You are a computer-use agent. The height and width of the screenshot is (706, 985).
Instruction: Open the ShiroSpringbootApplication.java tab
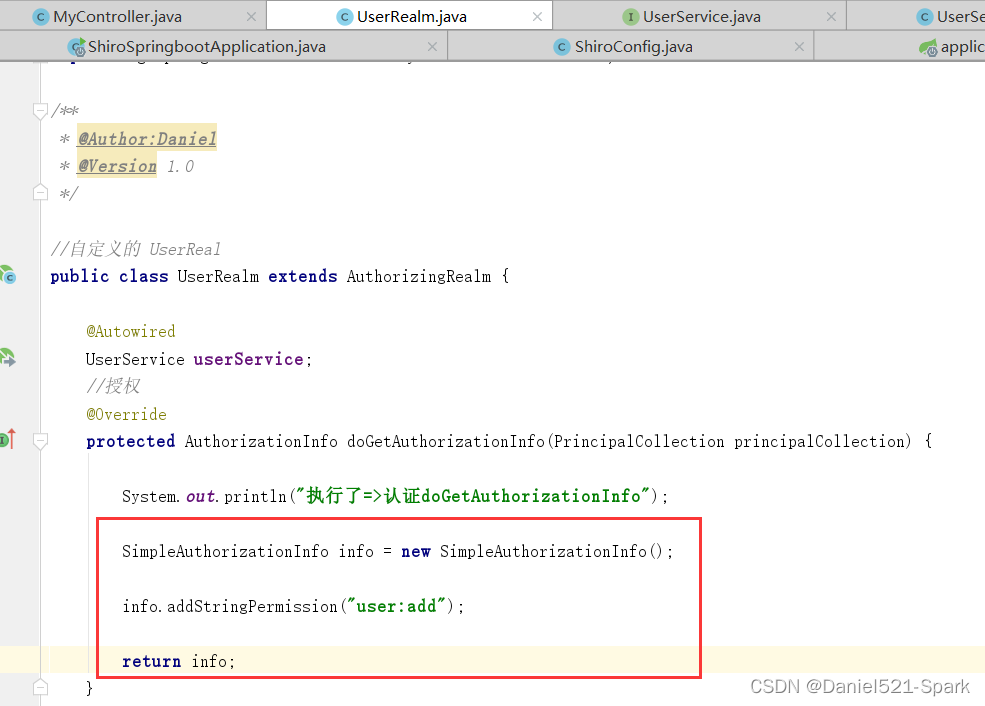(x=224, y=46)
